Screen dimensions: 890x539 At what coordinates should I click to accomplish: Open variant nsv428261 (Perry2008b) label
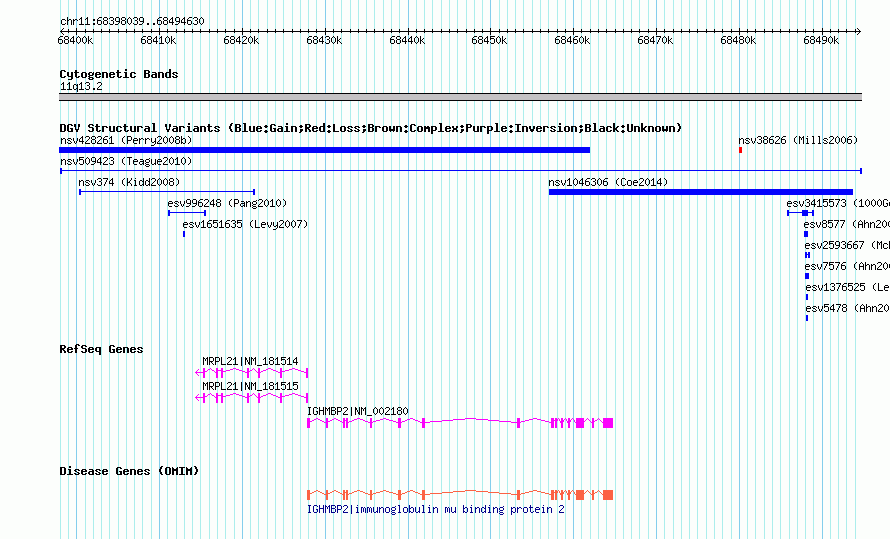126,140
